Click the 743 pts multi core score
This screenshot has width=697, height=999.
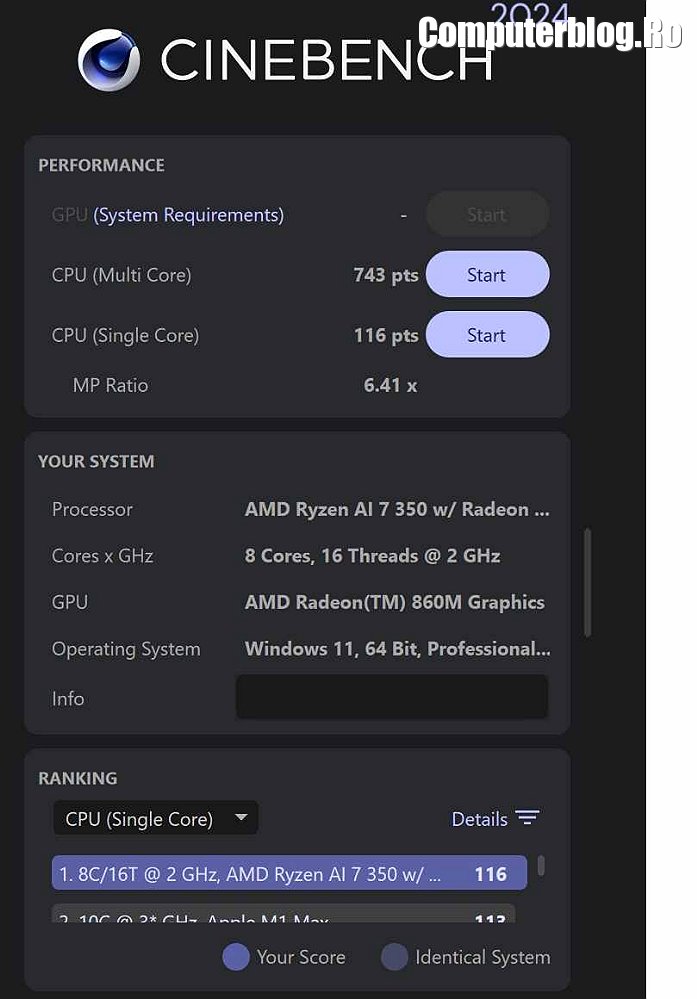tap(385, 275)
